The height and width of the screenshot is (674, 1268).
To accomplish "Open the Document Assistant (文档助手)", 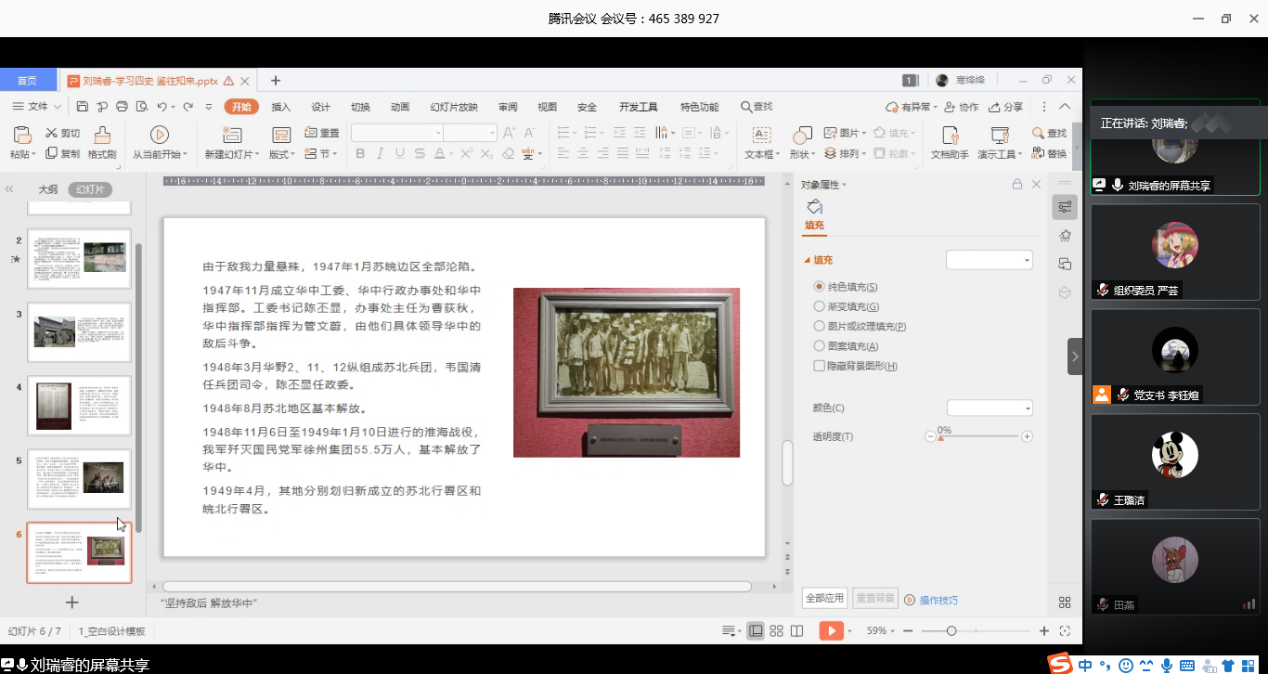I will tap(950, 135).
